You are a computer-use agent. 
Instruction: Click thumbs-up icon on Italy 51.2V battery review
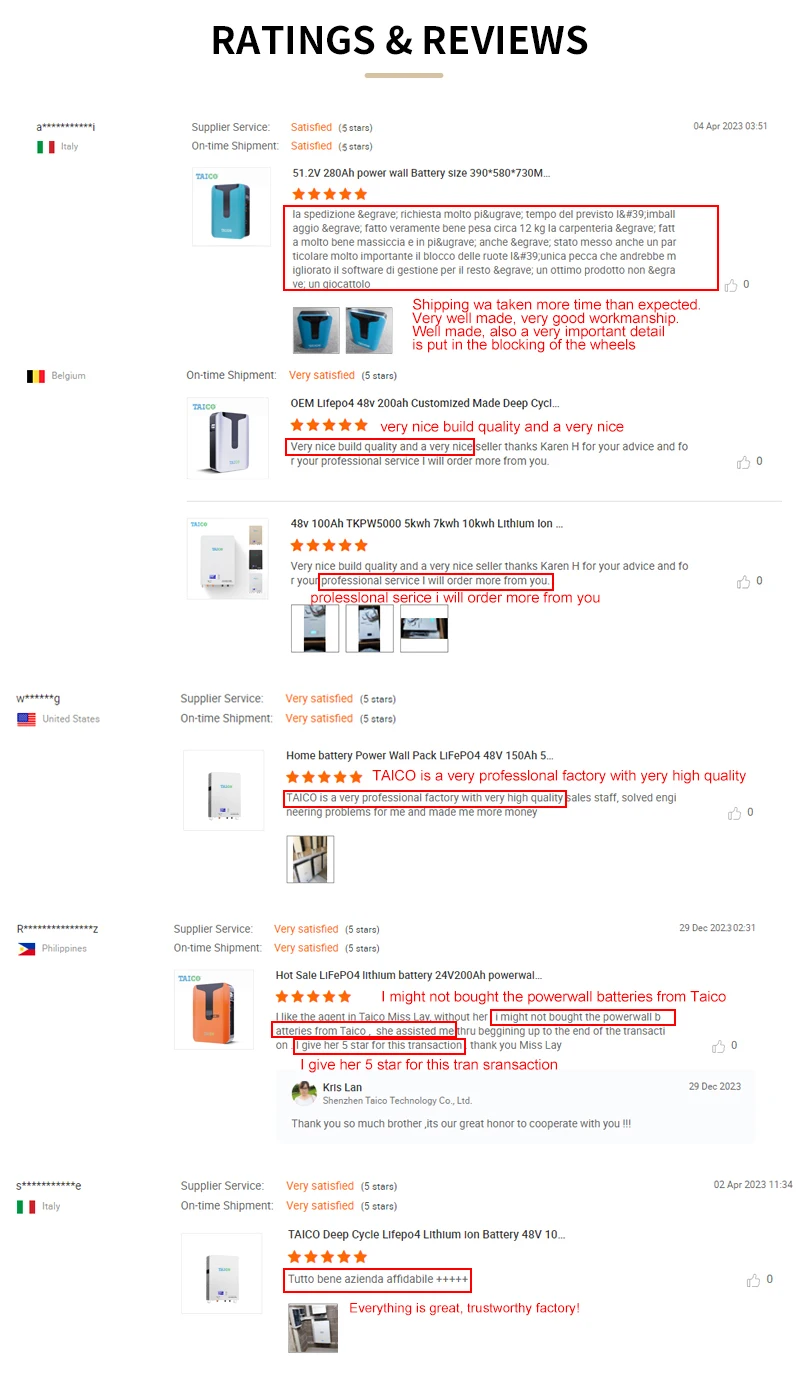[x=731, y=285]
